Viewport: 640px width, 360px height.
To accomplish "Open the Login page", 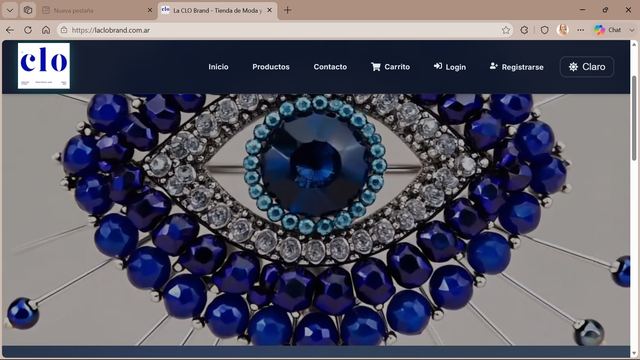I will tap(450, 67).
